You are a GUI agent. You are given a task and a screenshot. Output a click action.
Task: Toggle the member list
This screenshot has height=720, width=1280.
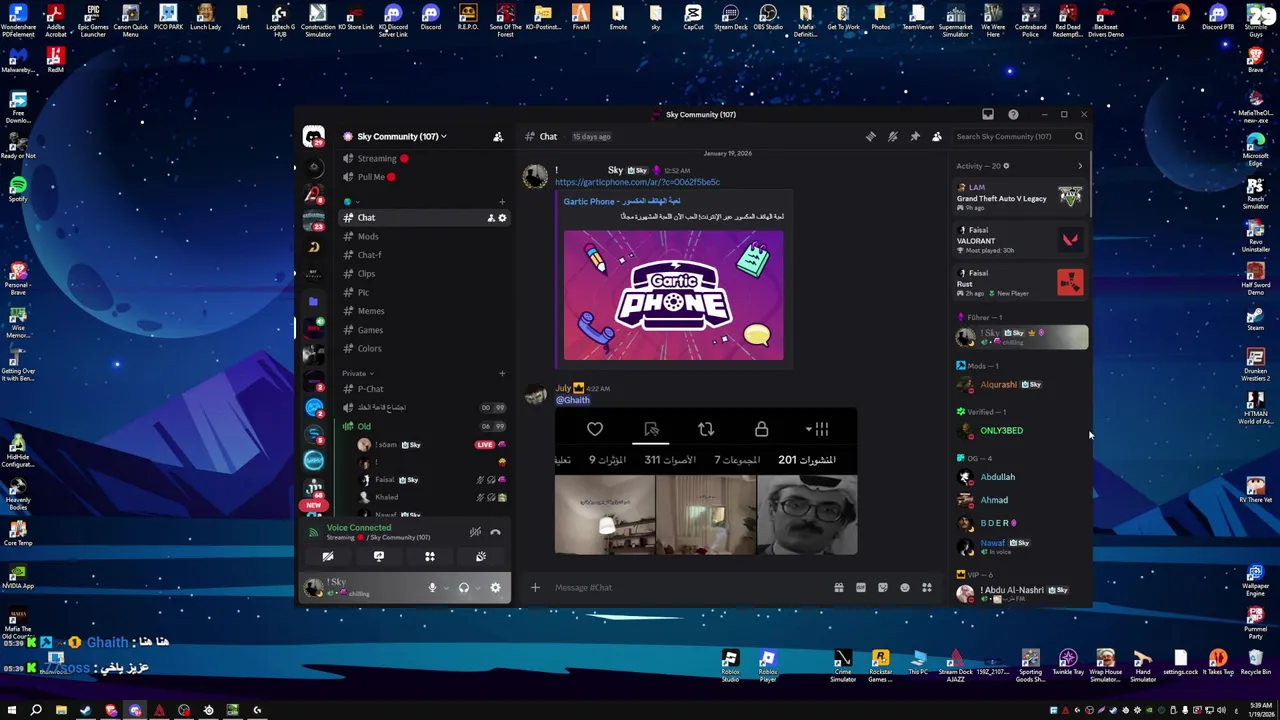pos(937,137)
